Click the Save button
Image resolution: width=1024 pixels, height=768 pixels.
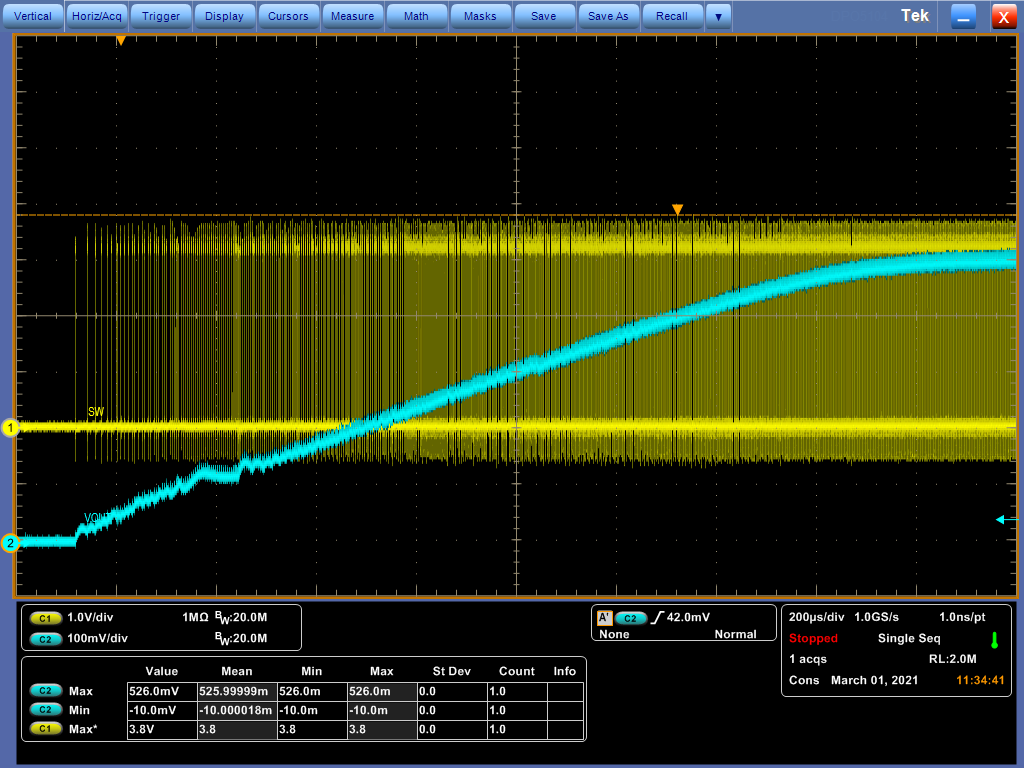tap(544, 16)
